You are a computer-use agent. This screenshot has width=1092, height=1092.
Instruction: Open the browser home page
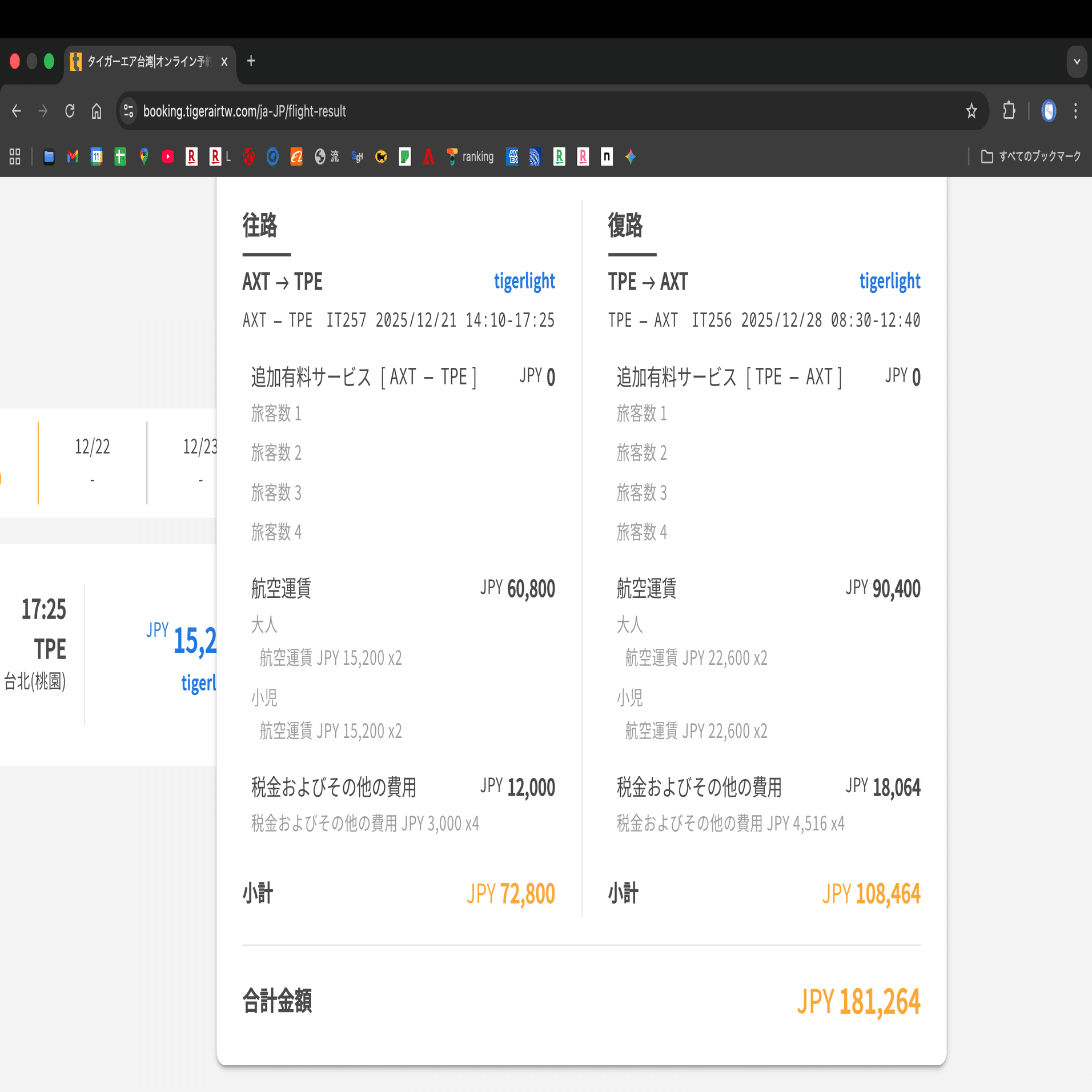coord(97,111)
